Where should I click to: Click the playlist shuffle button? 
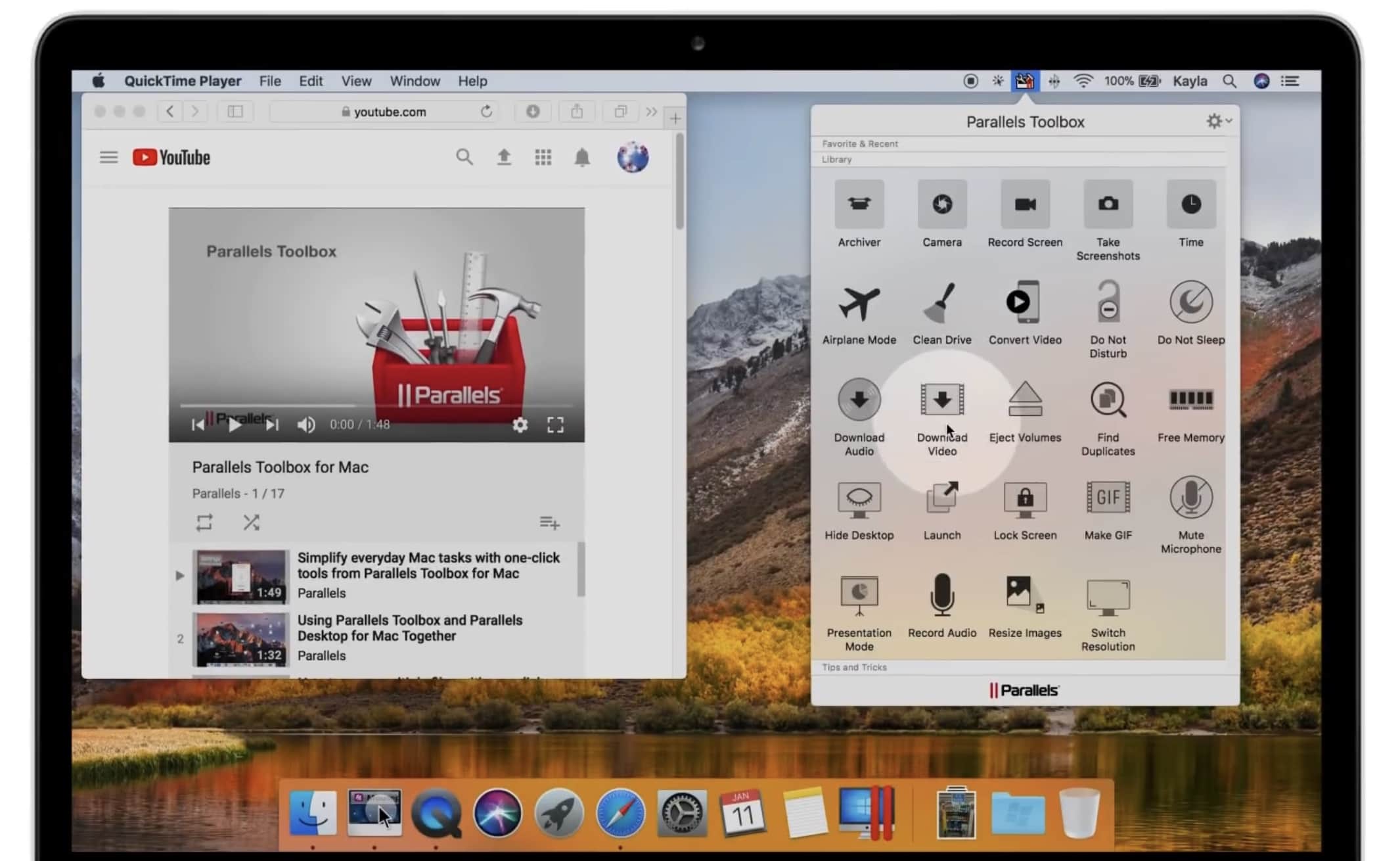[x=251, y=523]
